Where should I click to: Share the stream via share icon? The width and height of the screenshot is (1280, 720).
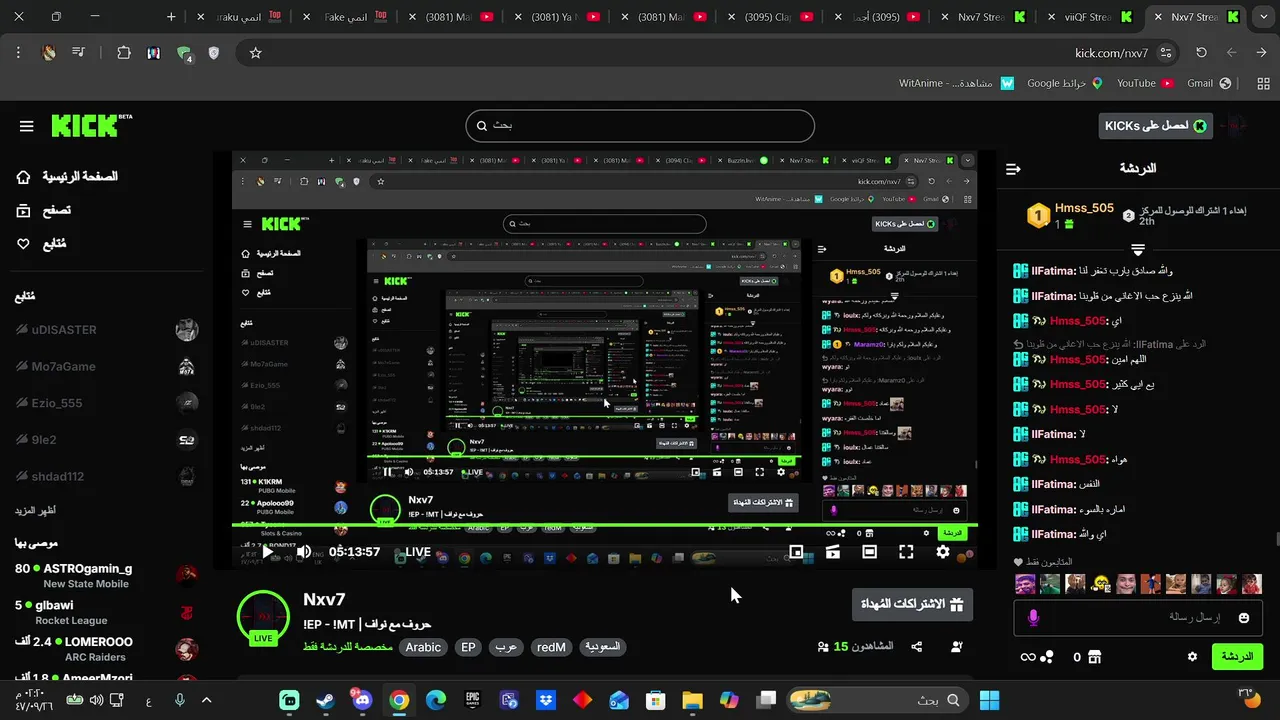917,647
